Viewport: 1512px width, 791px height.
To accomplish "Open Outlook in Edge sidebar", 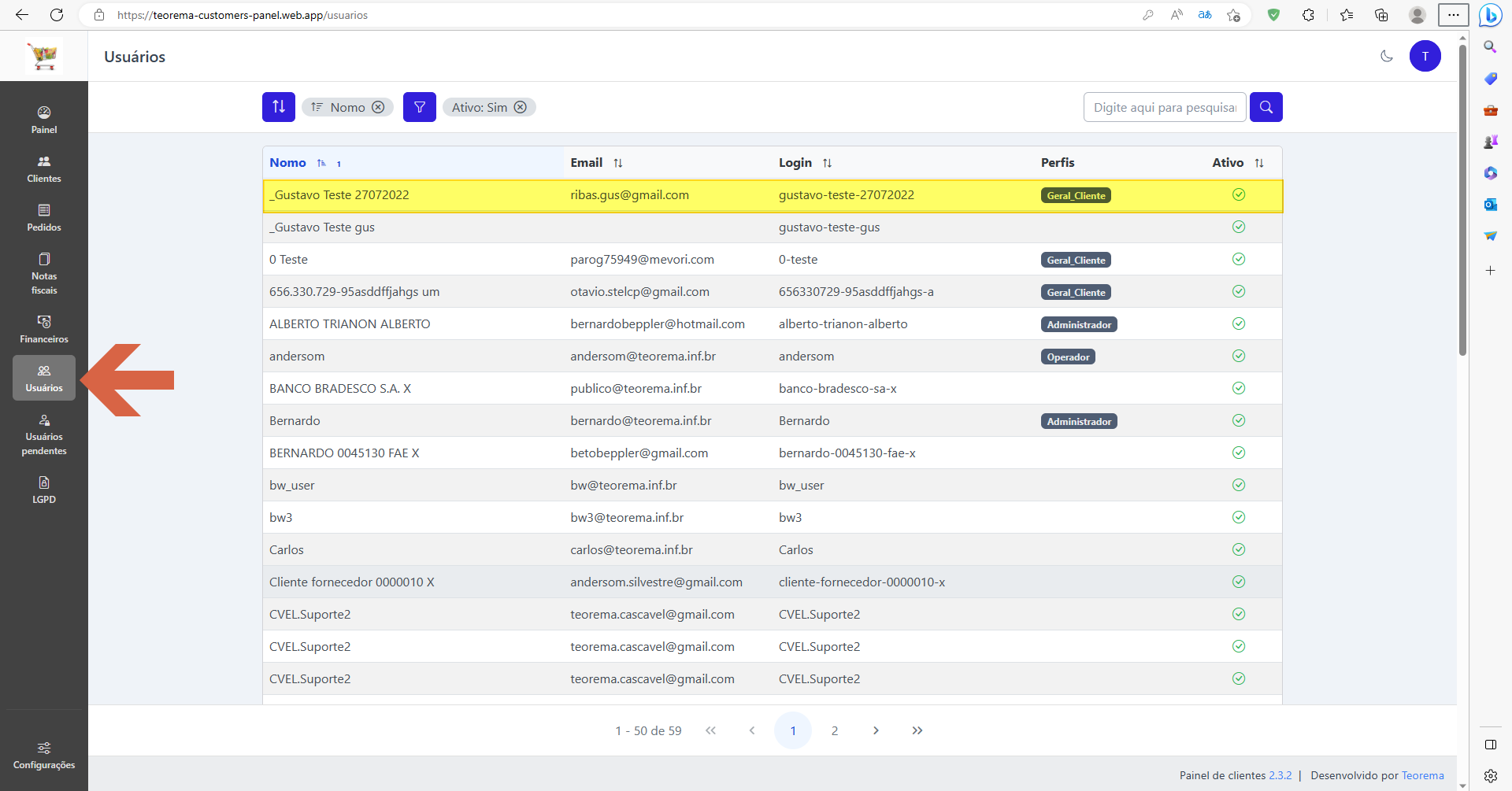I will [1490, 205].
